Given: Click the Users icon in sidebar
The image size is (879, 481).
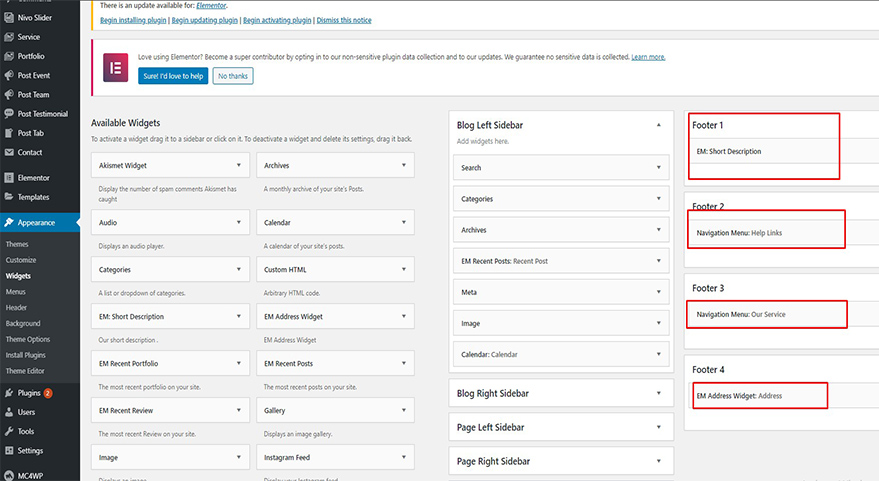Looking at the screenshot, I should [9, 412].
